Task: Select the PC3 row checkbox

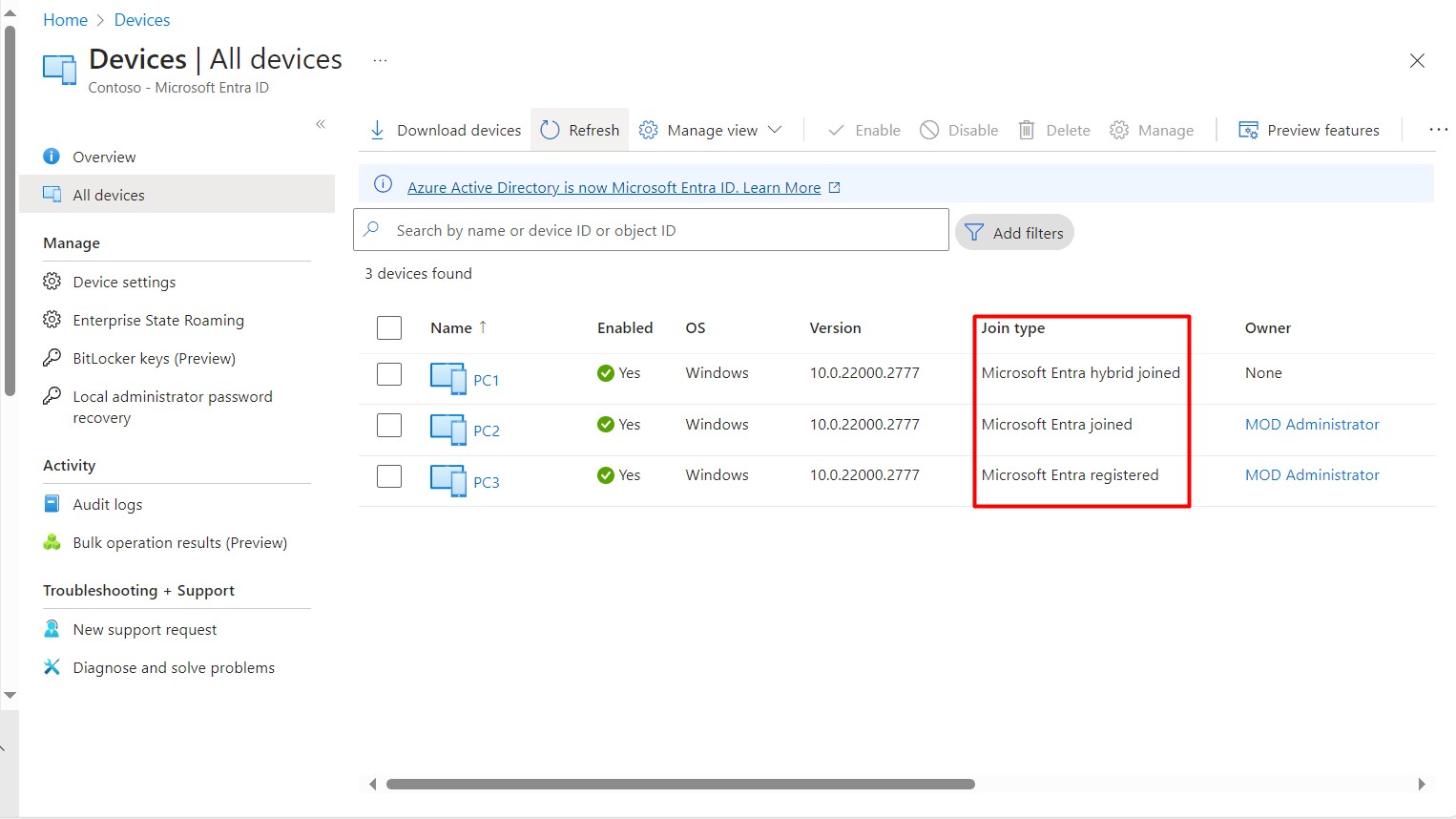Action: (389, 475)
